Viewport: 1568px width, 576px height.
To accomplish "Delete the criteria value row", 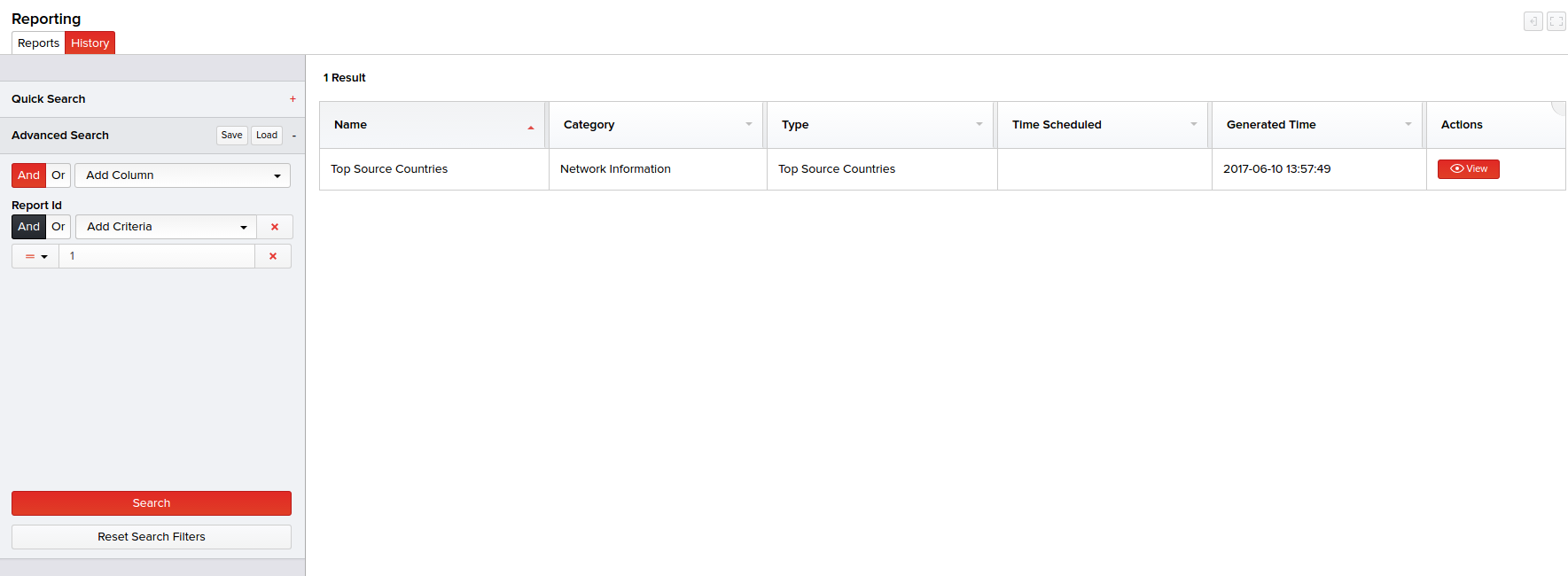I will 273,256.
